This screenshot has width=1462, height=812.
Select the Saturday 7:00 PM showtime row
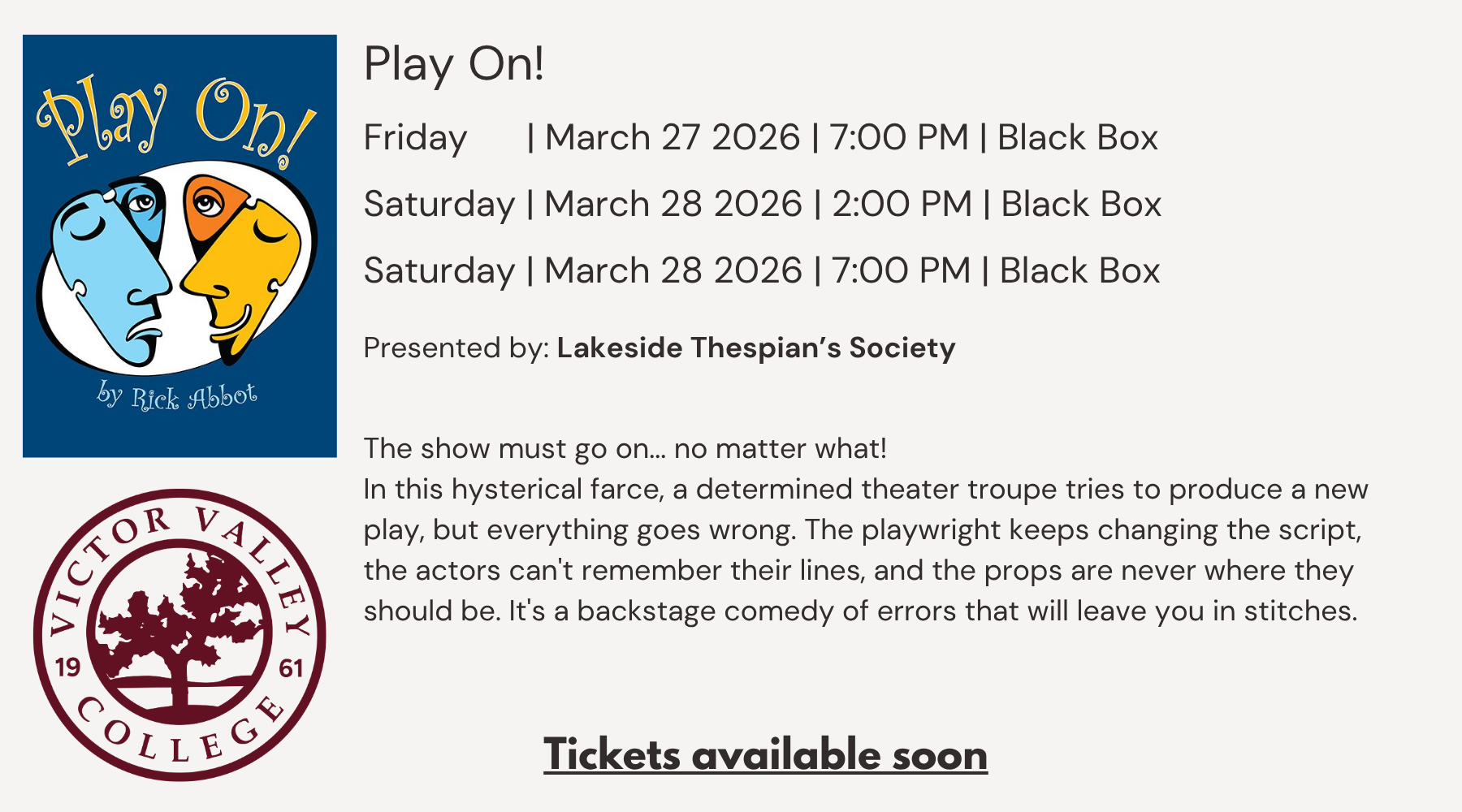761,270
